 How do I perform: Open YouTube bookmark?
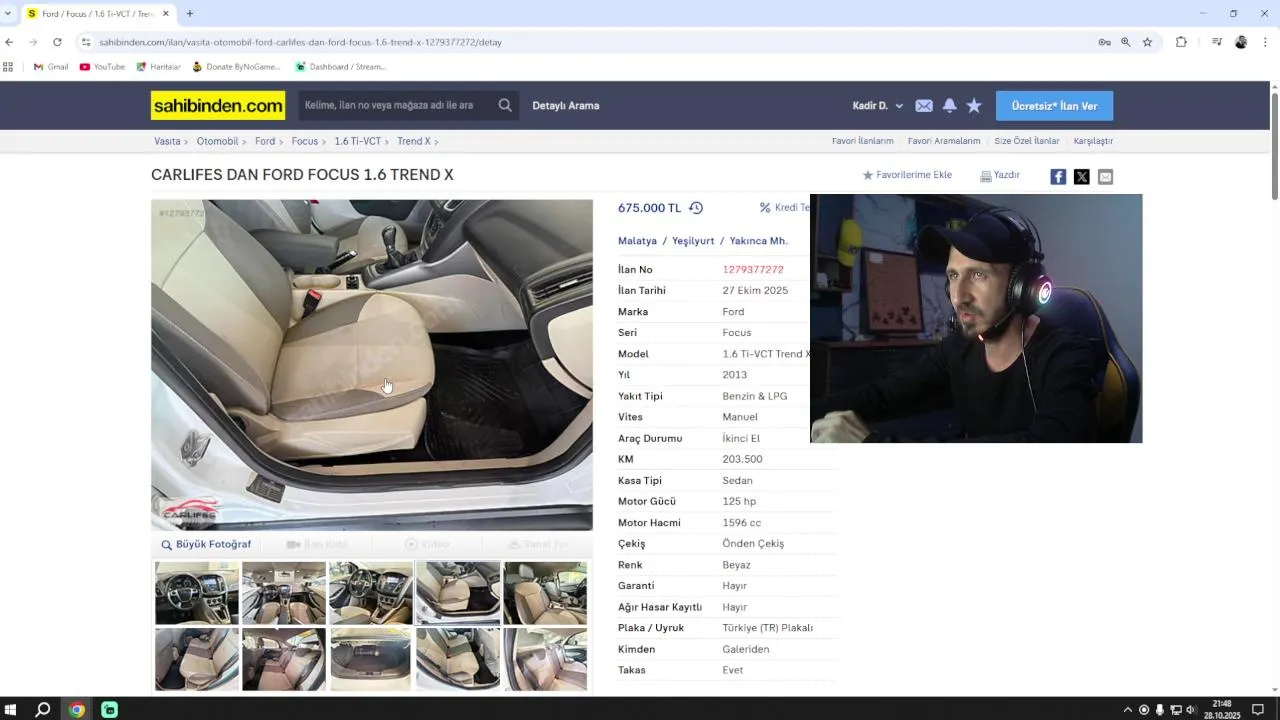pyautogui.click(x=102, y=67)
